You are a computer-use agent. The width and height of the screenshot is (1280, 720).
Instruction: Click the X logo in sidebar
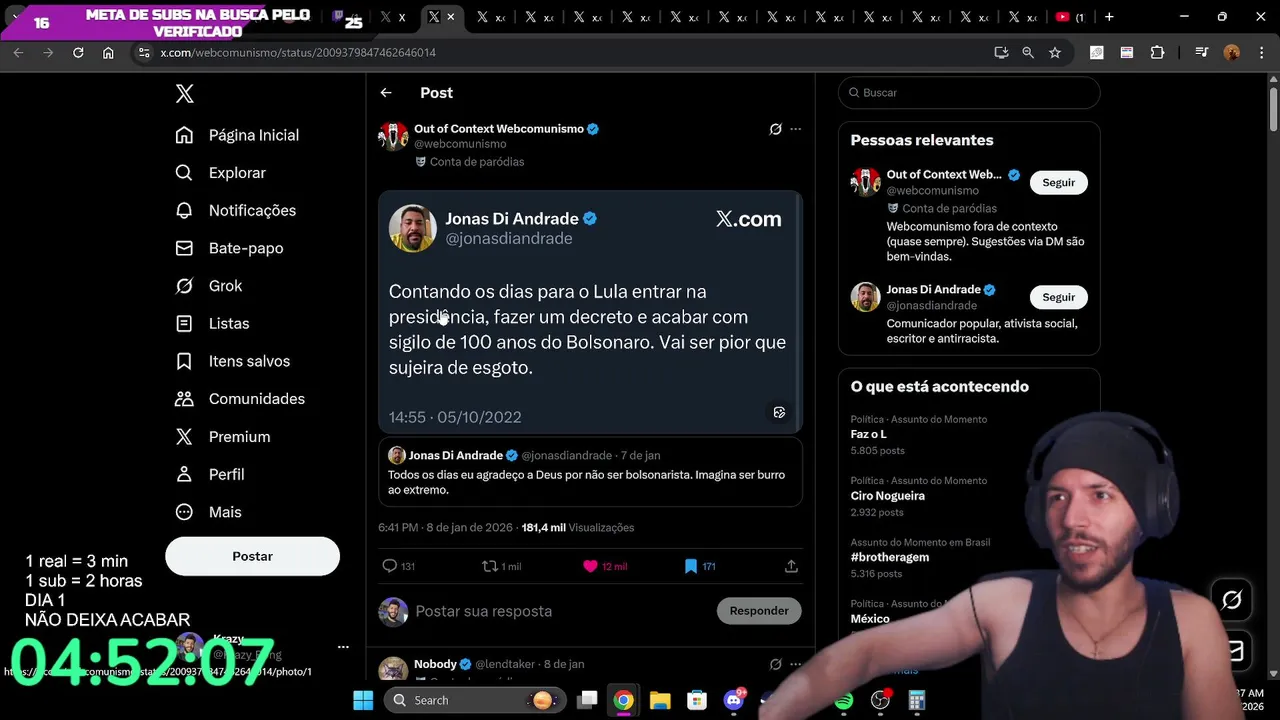185,94
